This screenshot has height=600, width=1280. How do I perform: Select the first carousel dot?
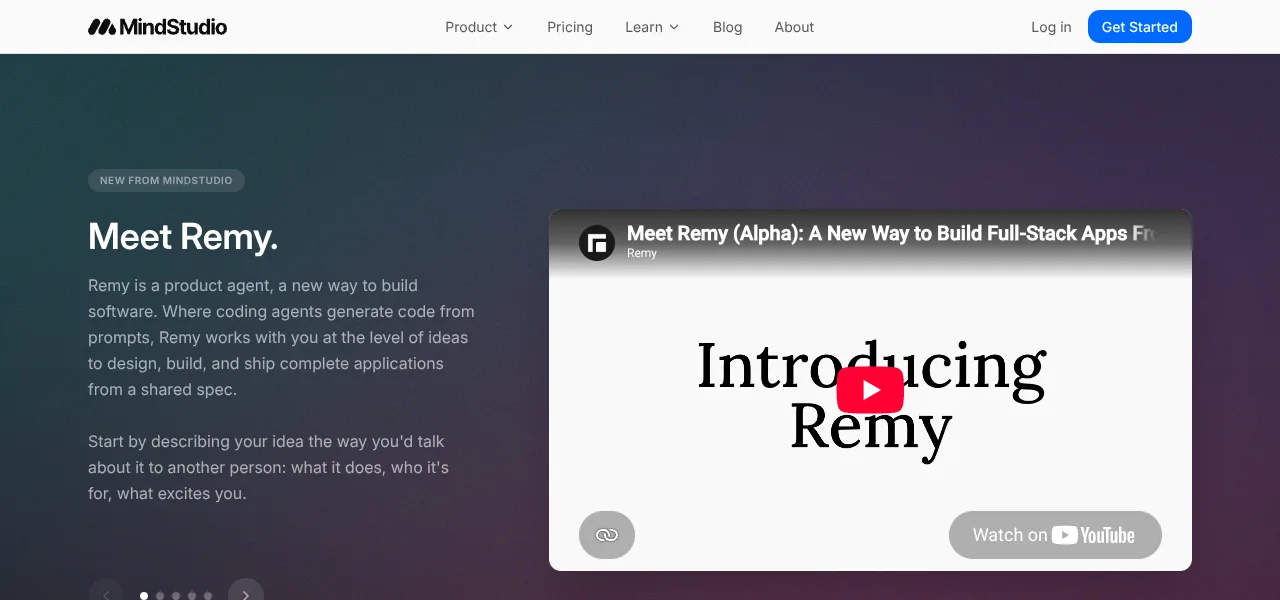tap(144, 596)
